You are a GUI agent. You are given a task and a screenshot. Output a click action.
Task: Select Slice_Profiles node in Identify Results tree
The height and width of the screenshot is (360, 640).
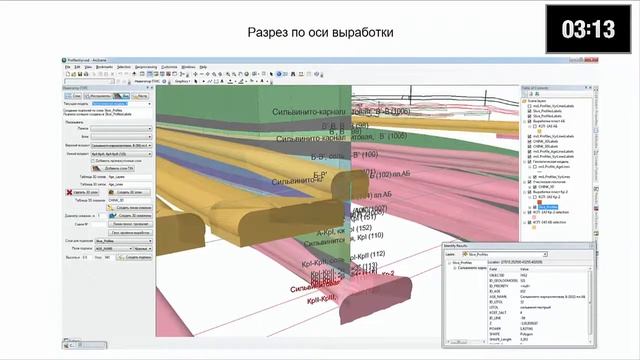point(462,263)
